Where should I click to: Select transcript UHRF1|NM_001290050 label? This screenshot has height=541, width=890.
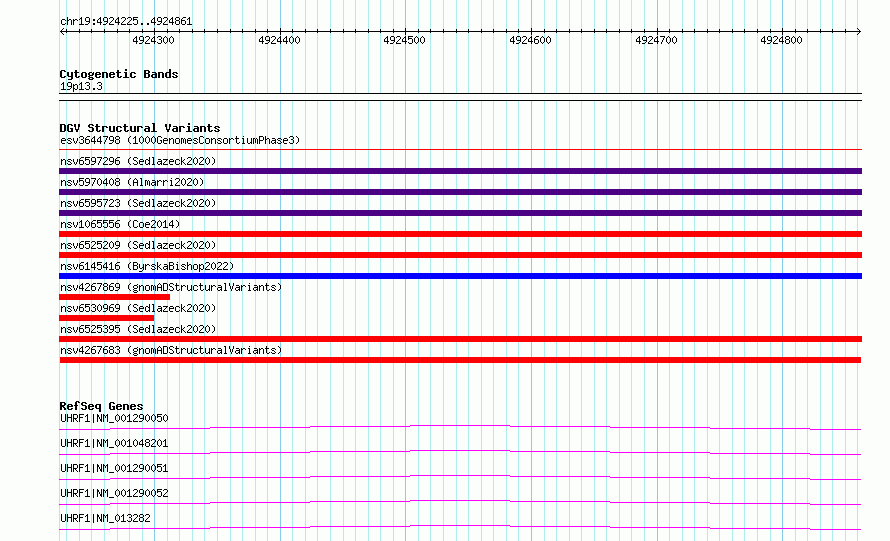point(114,418)
